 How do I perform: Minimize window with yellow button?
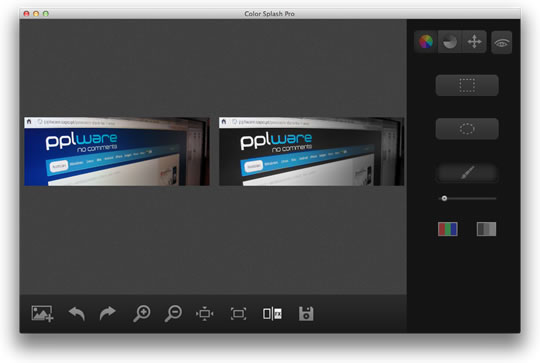pos(36,14)
